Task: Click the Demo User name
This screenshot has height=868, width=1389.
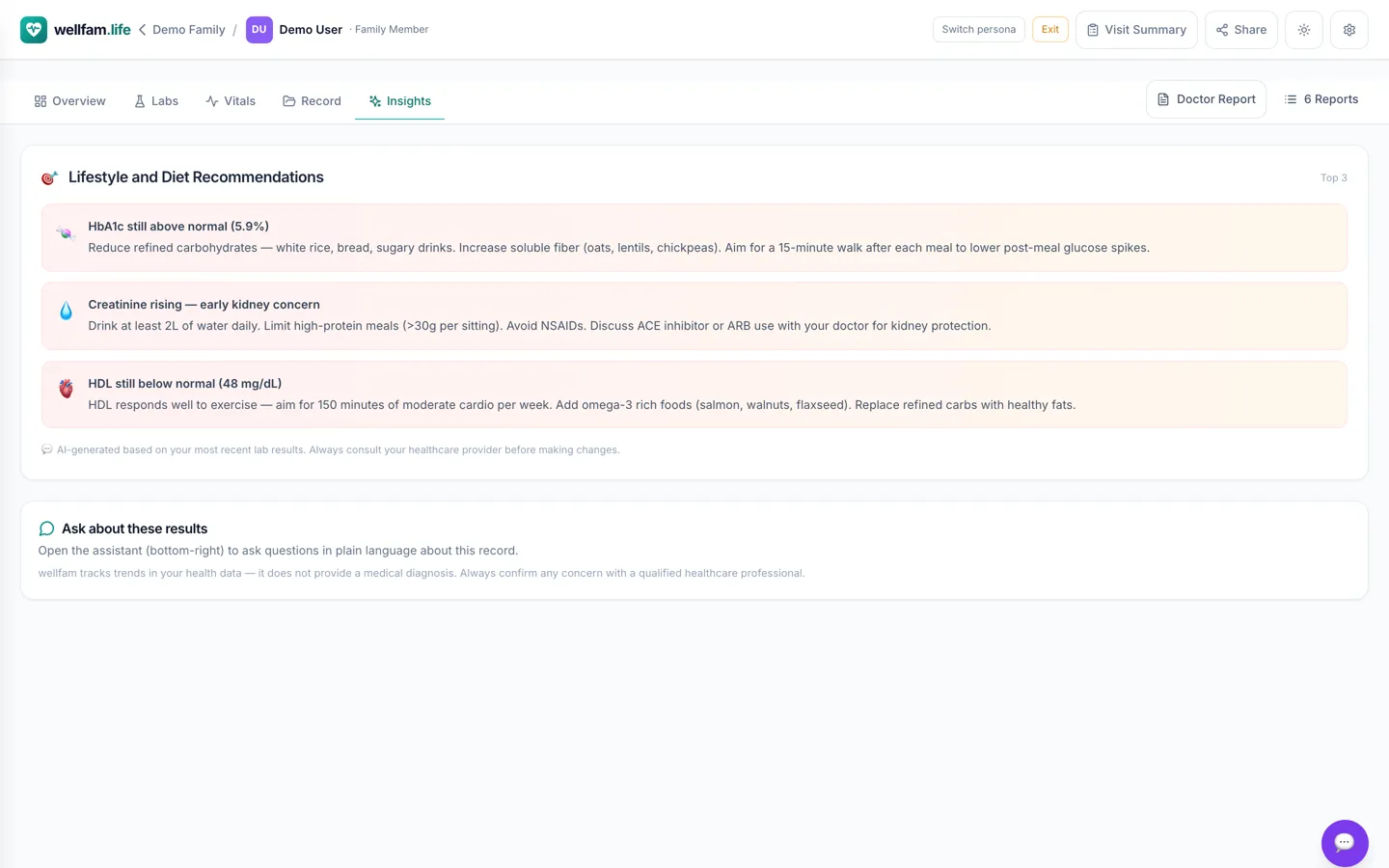Action: pos(311,30)
